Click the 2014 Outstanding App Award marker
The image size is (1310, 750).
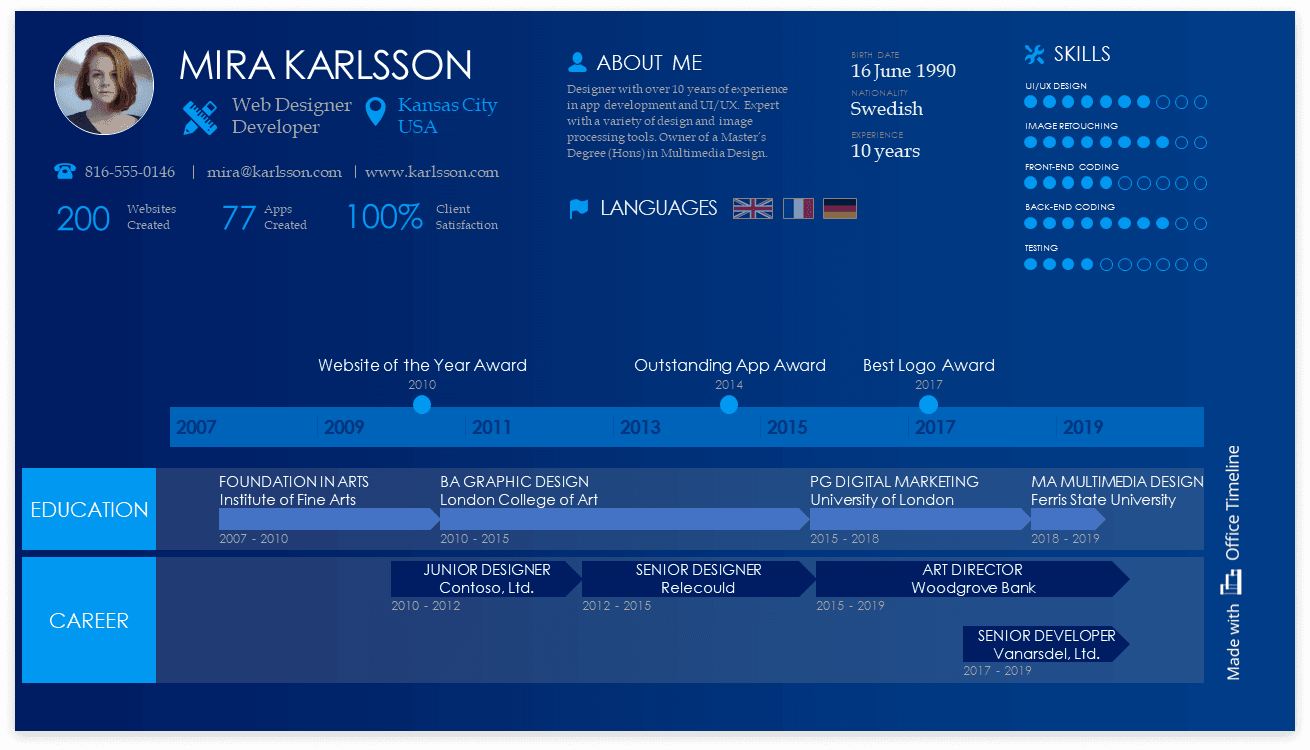(x=729, y=404)
